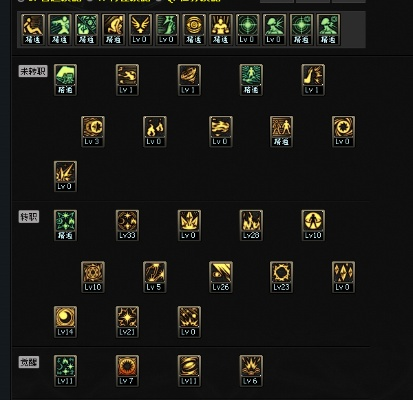
Task: Click the 未转职 category label
Action: coord(33,71)
